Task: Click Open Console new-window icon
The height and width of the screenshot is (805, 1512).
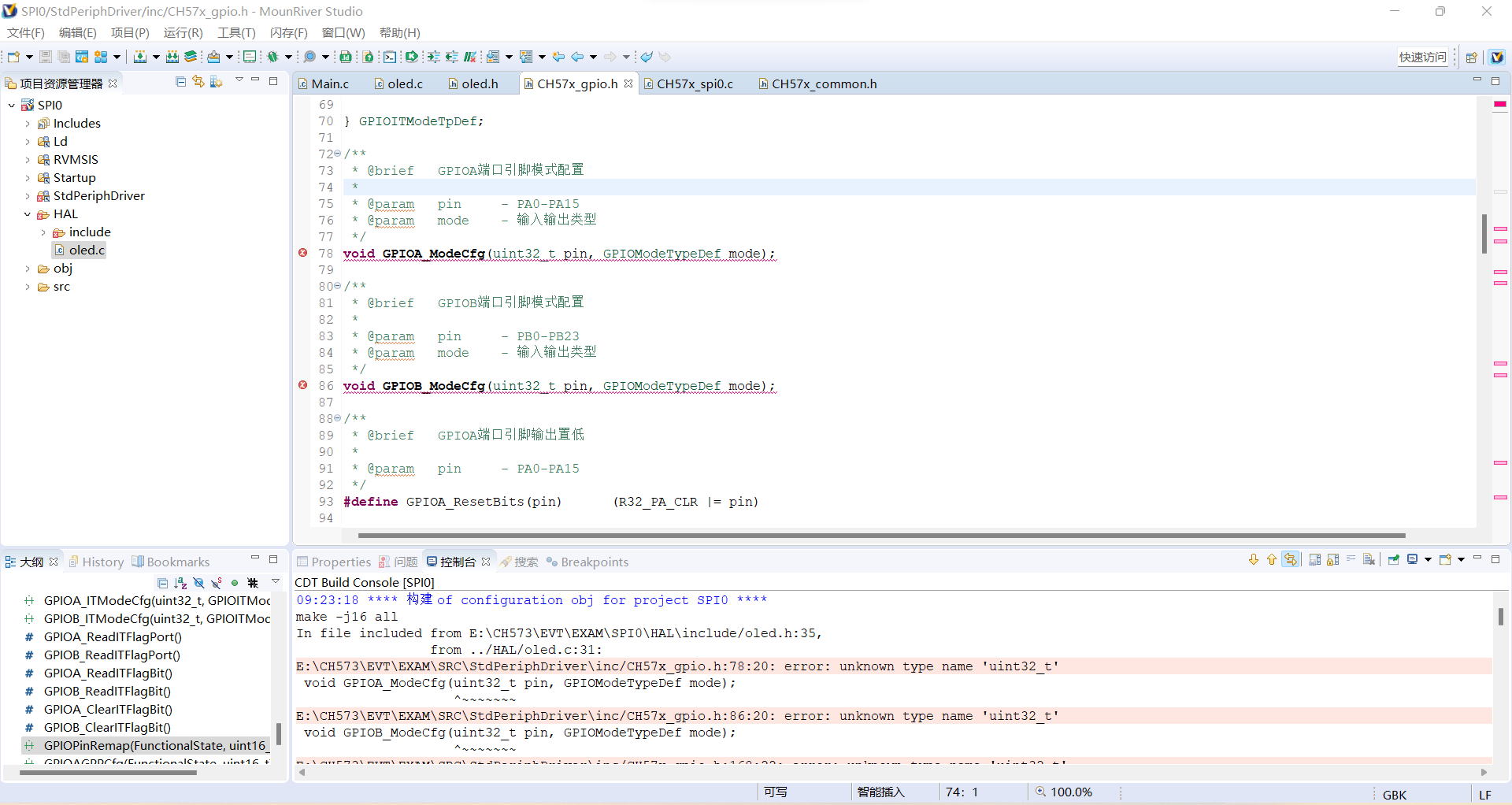Action: [x=1445, y=560]
